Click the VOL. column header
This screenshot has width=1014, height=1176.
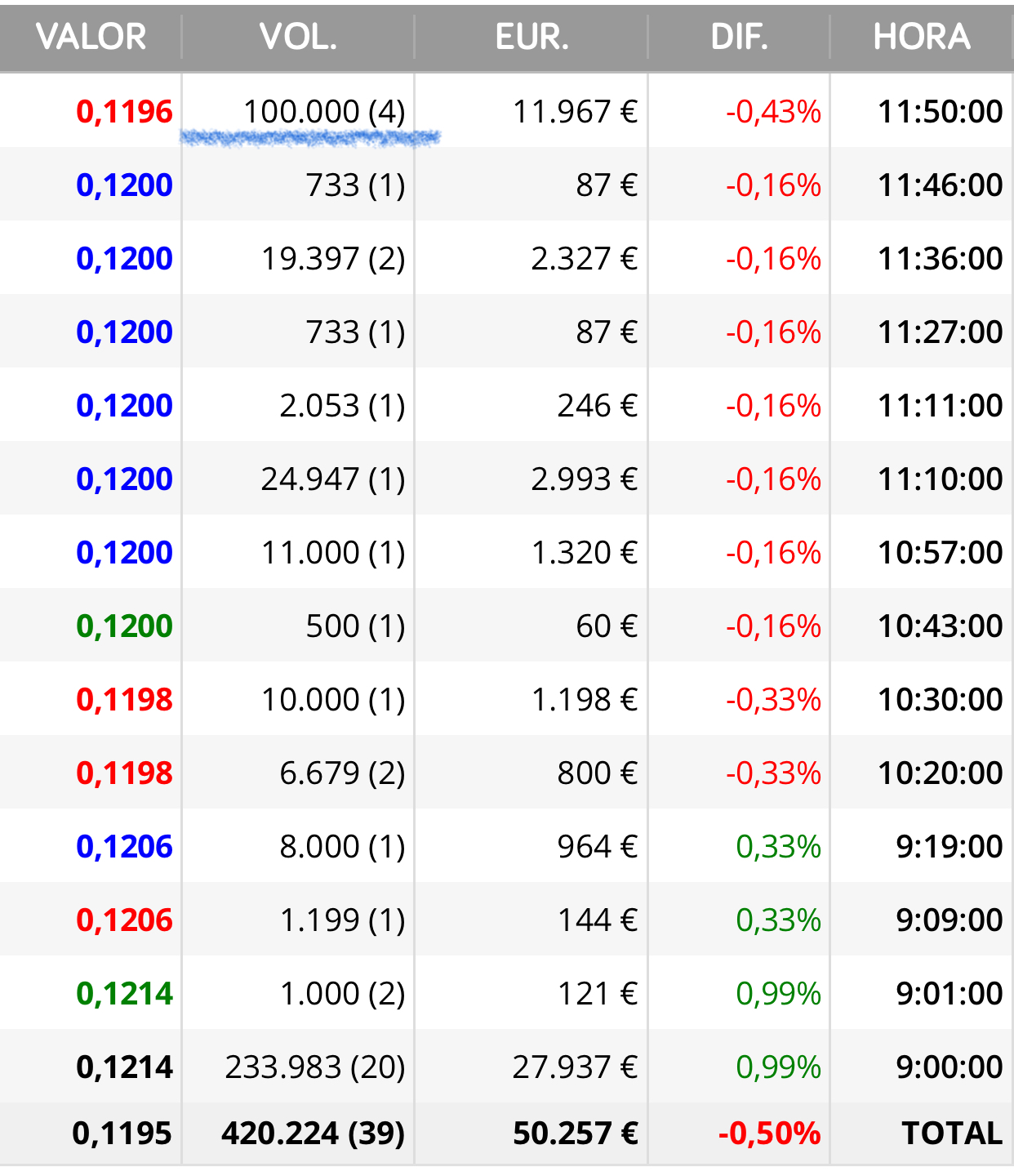pos(298,37)
